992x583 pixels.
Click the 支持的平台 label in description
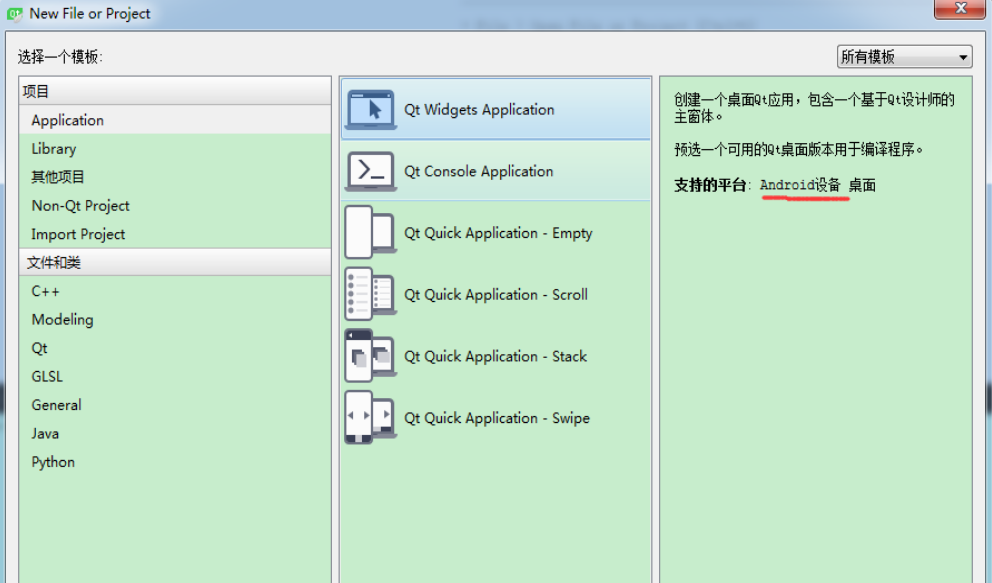tap(710, 185)
